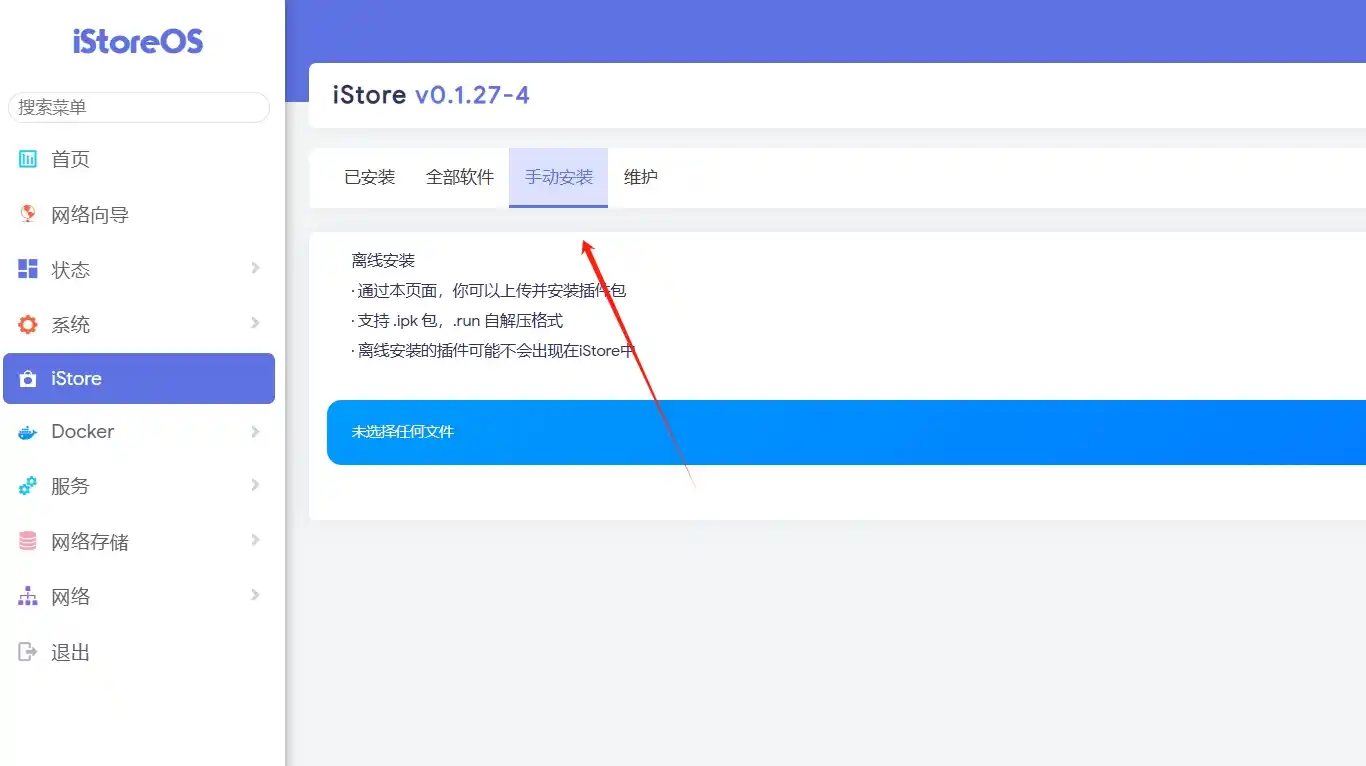Click the 网络向导 globe icon
The image size is (1366, 766).
pyautogui.click(x=28, y=214)
